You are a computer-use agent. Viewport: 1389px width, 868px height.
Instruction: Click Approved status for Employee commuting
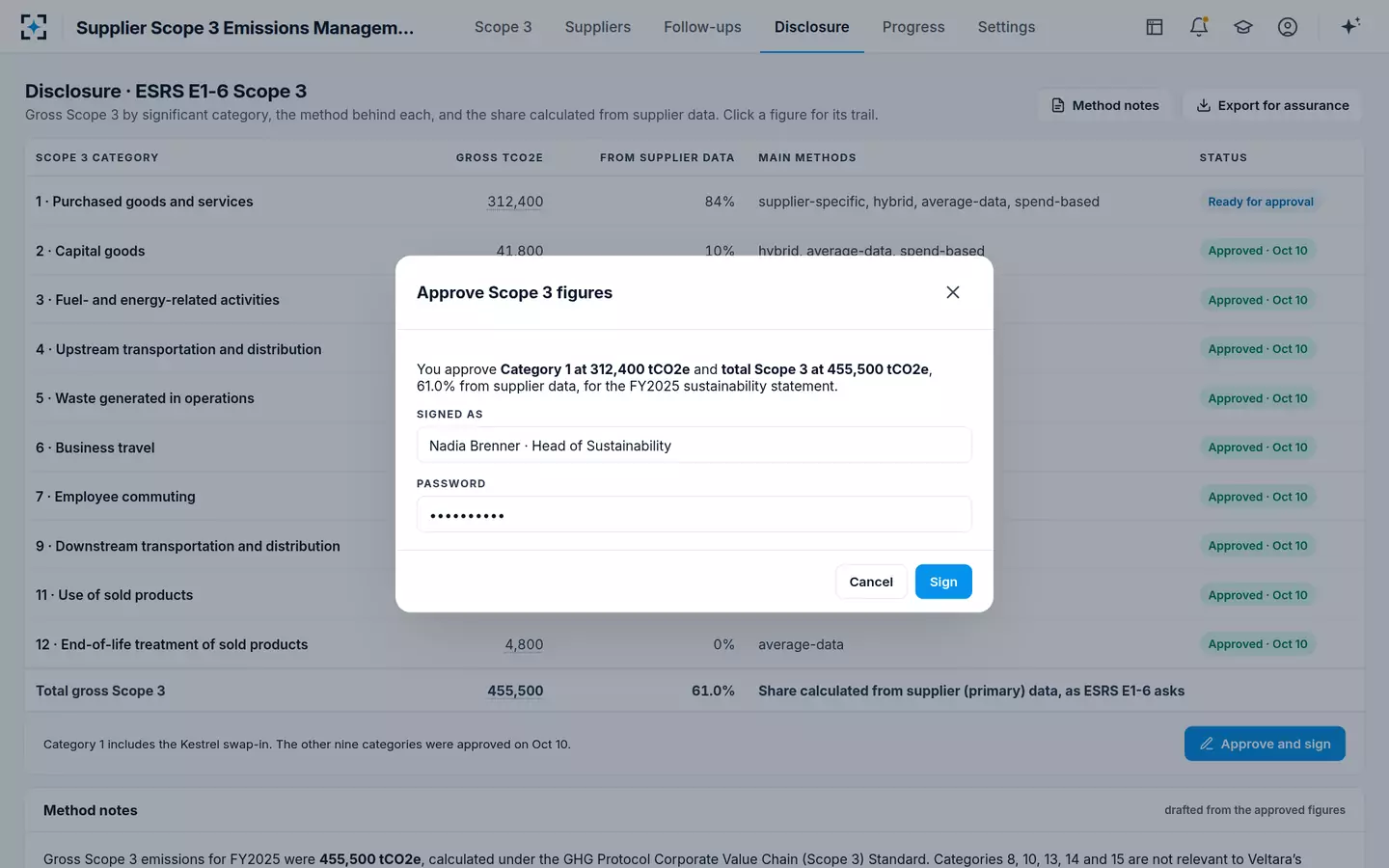[1258, 497]
